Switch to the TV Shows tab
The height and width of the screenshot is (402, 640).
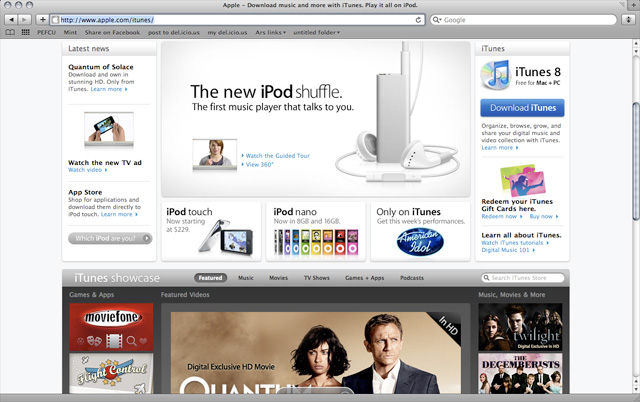point(316,278)
